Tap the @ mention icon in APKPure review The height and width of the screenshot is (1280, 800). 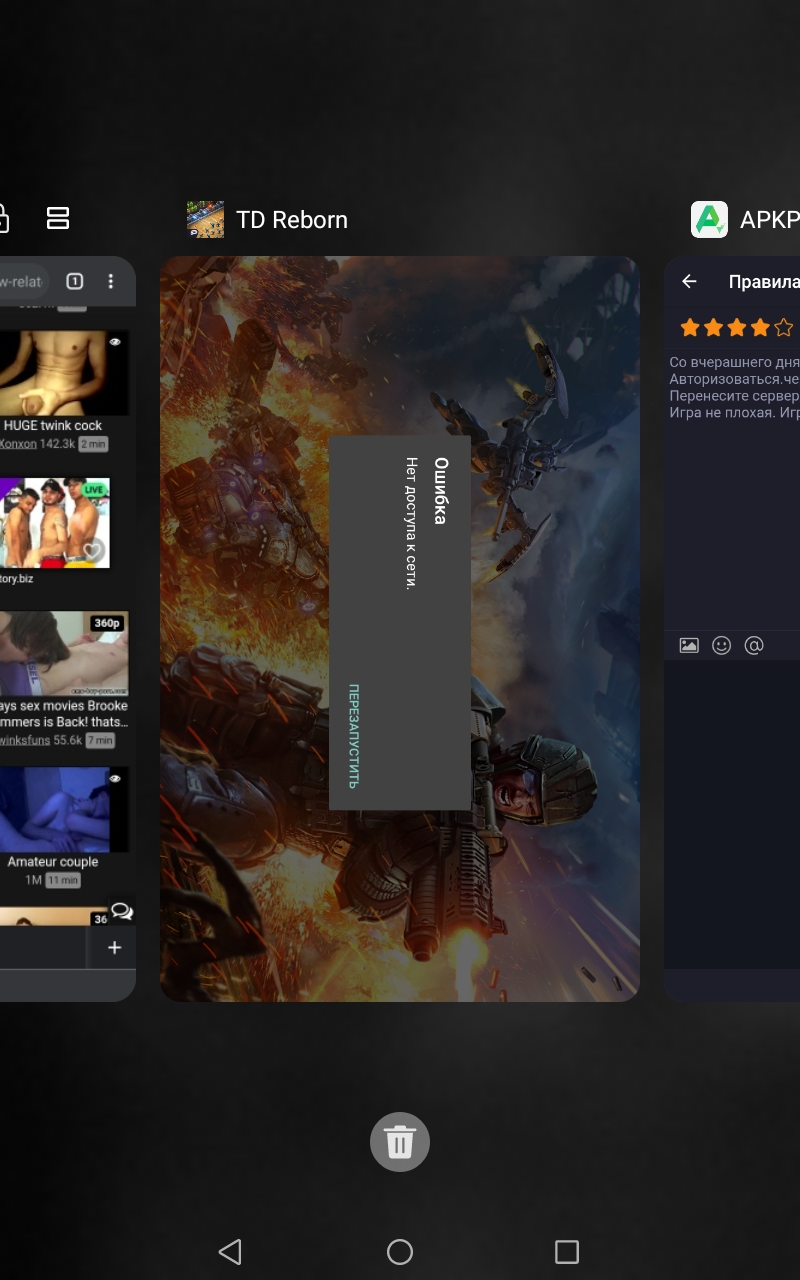point(754,645)
